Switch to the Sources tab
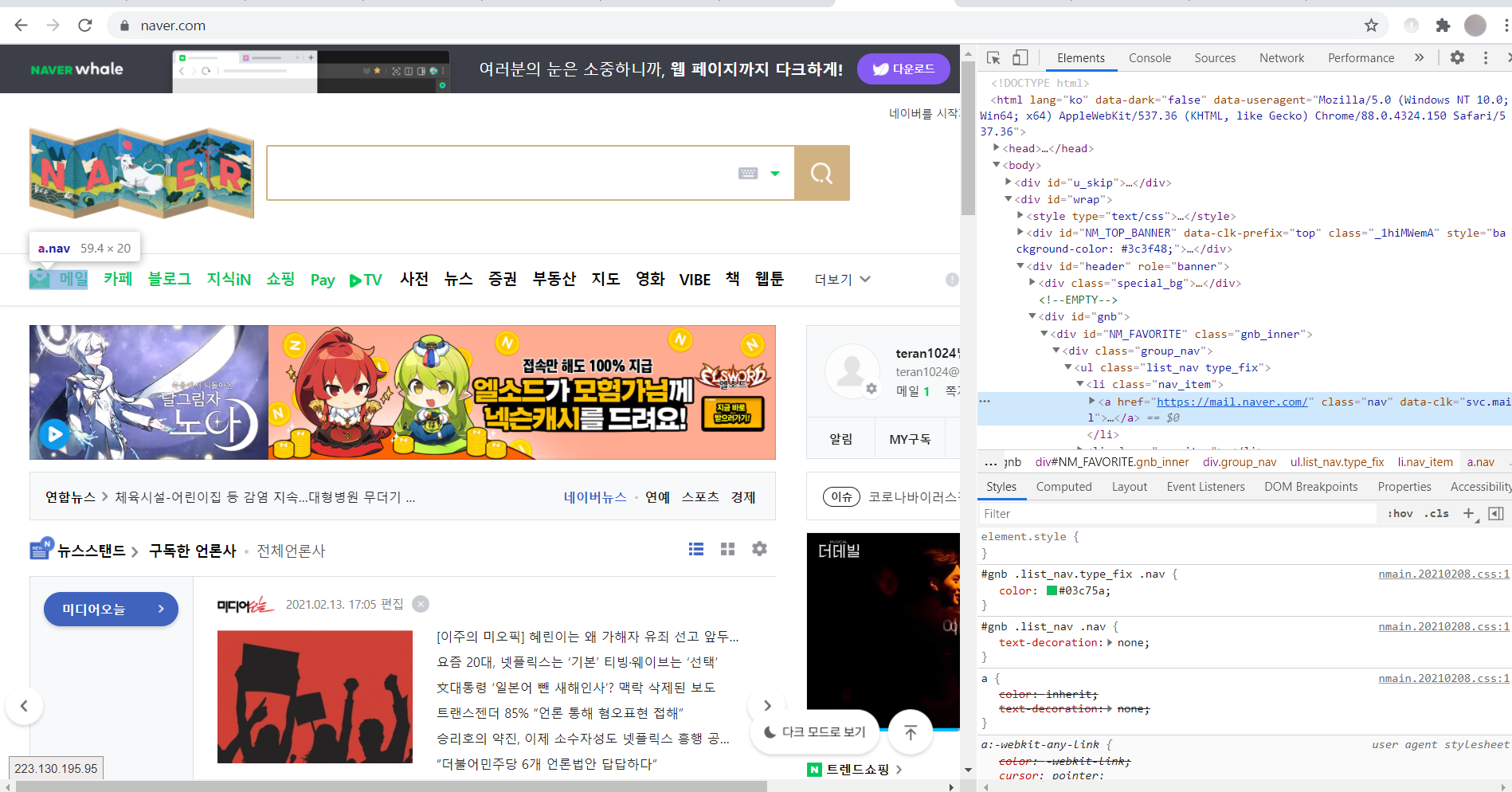Screen dimensions: 1512x792 pos(1215,57)
